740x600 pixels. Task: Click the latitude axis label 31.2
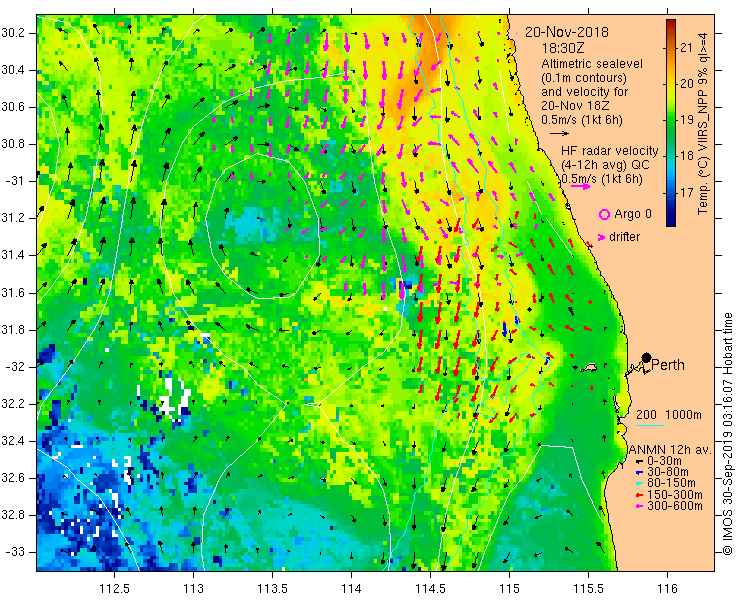coord(13,218)
